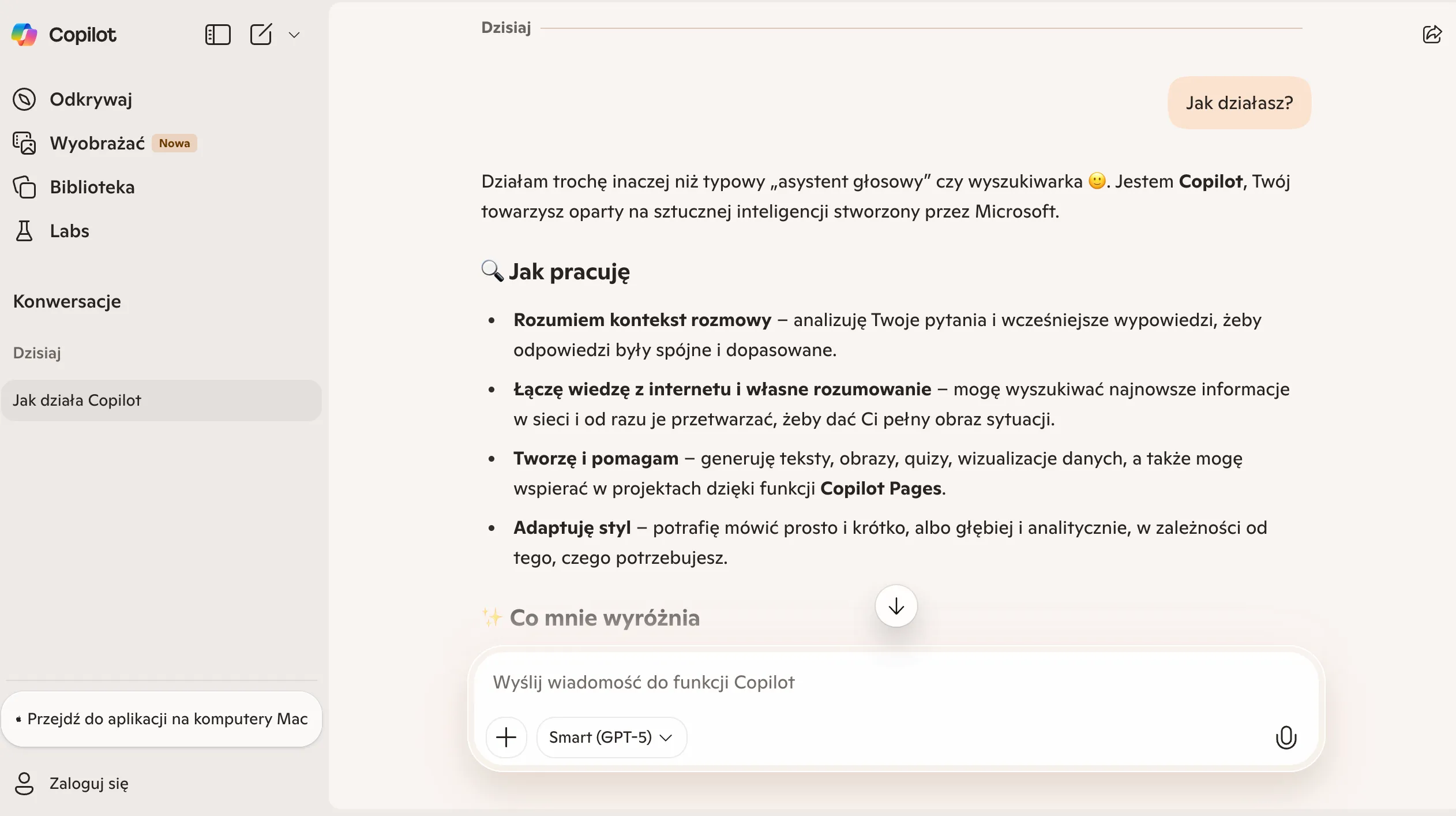Select Wyobrażać menu item
This screenshot has width=1456, height=816.
coord(97,143)
